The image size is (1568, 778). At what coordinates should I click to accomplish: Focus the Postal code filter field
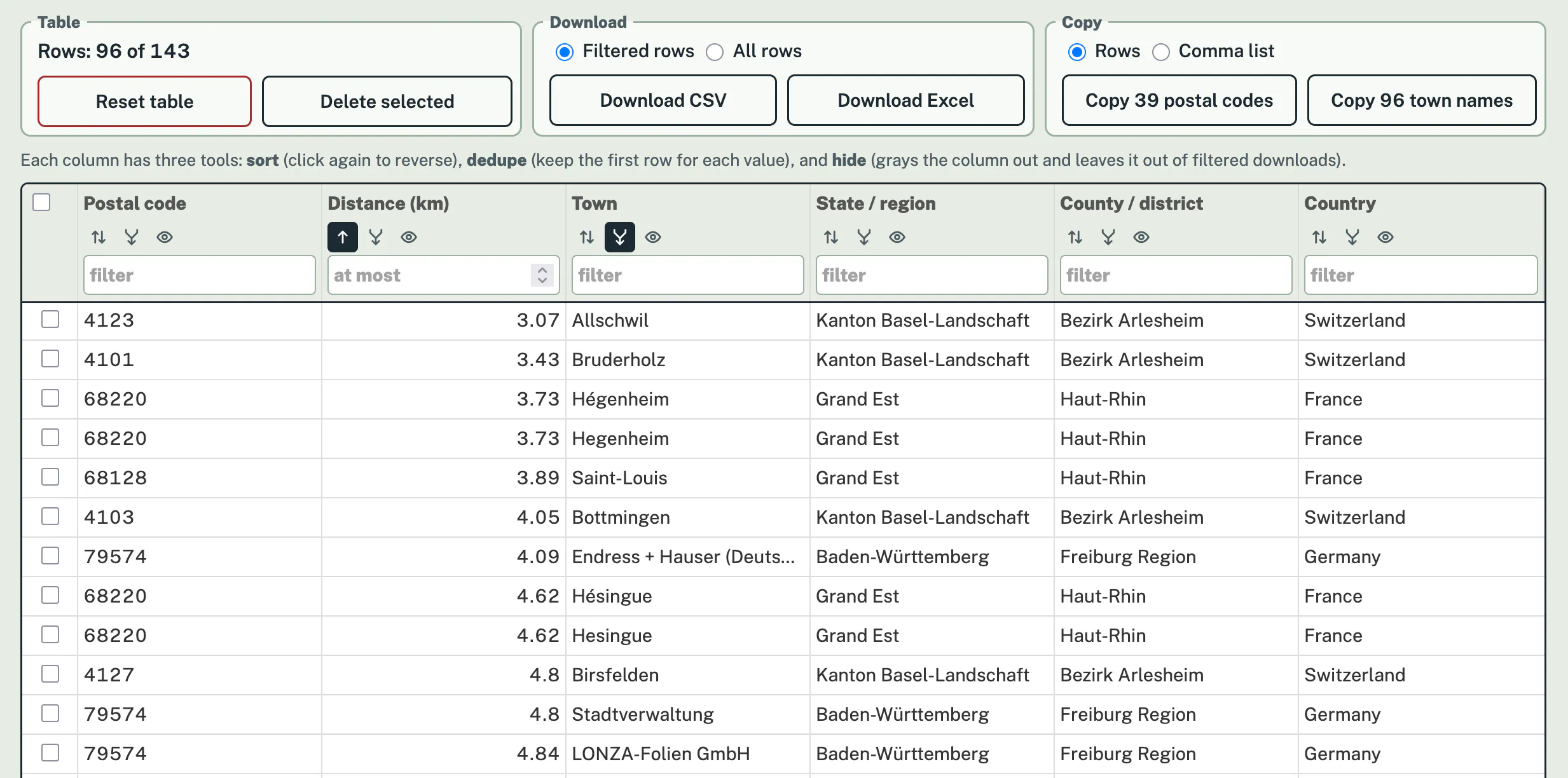[200, 275]
